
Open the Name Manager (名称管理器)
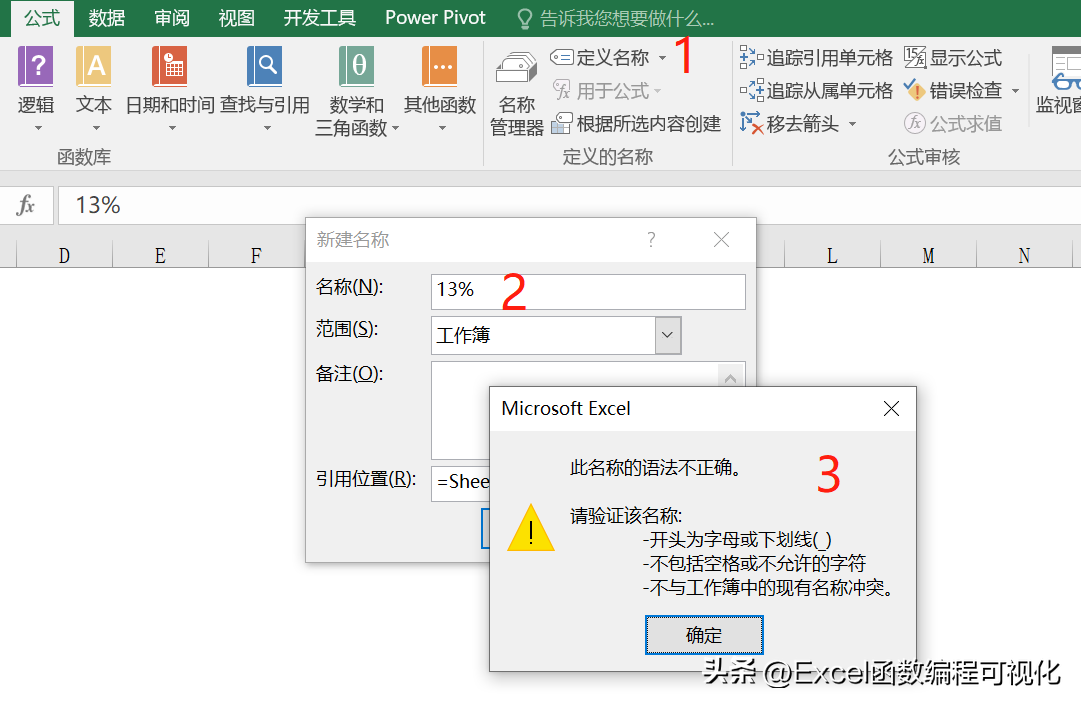click(516, 94)
